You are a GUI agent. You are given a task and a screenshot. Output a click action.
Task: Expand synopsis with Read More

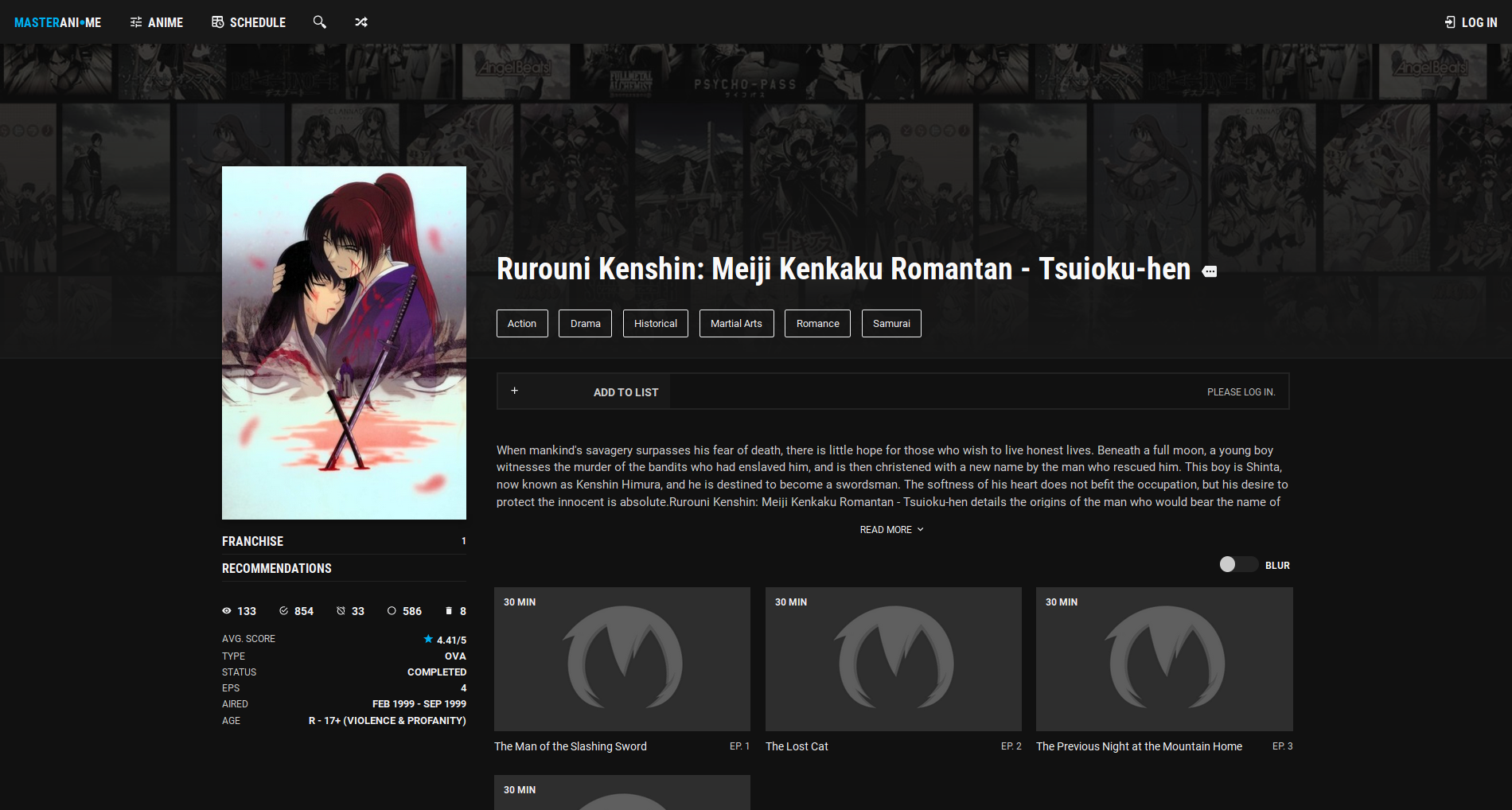pyautogui.click(x=891, y=530)
